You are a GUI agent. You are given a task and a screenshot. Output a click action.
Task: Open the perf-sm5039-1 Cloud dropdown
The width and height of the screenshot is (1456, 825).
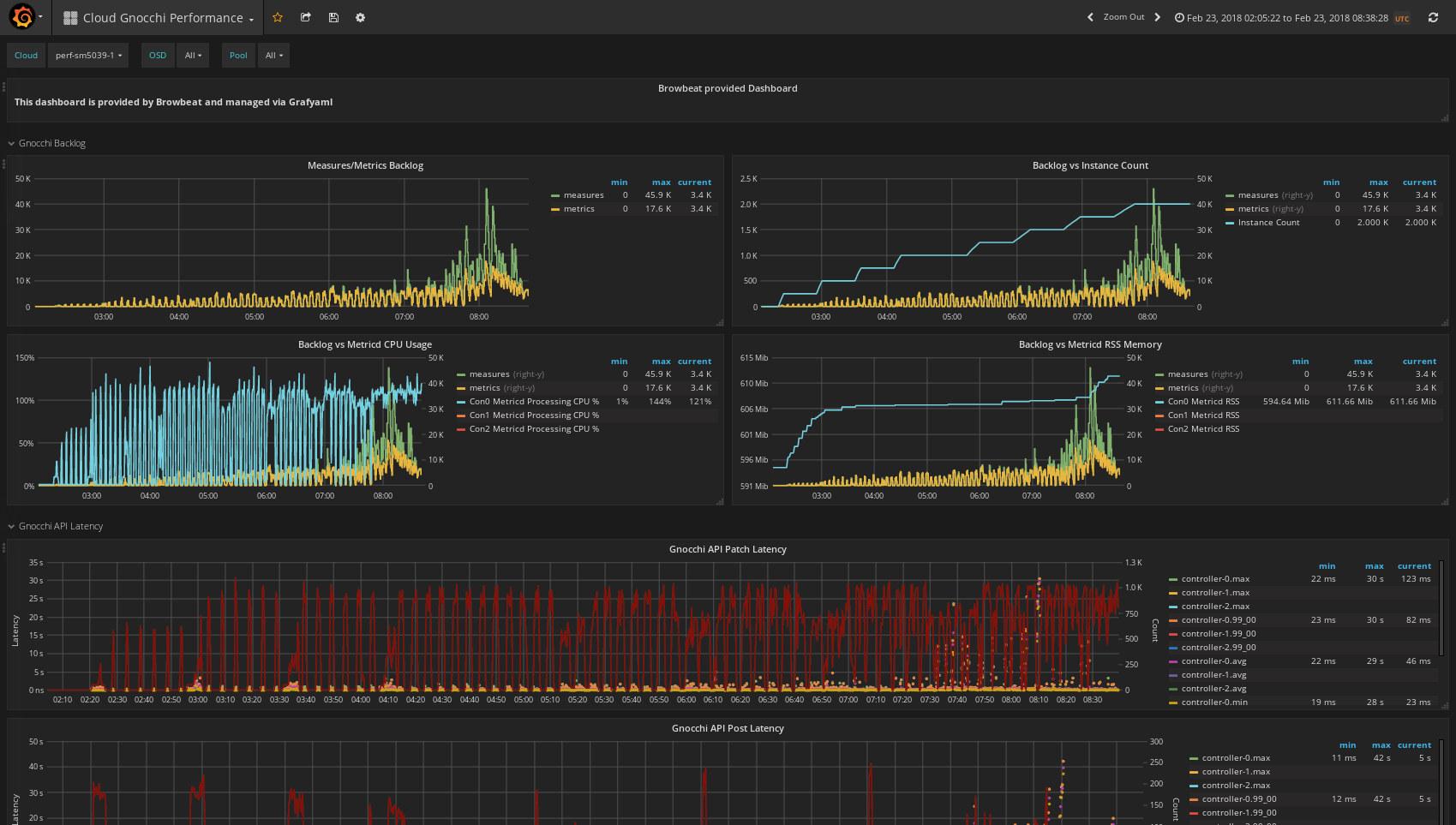pyautogui.click(x=88, y=56)
